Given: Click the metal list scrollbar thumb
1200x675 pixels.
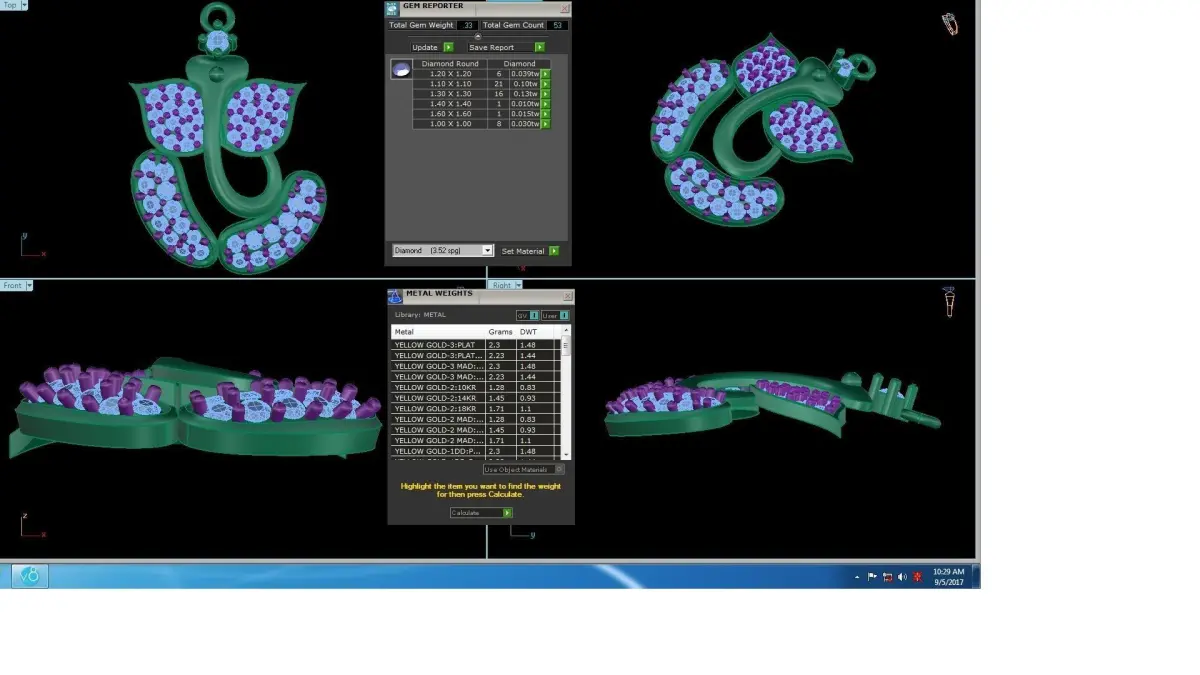Looking at the screenshot, I should coord(566,346).
